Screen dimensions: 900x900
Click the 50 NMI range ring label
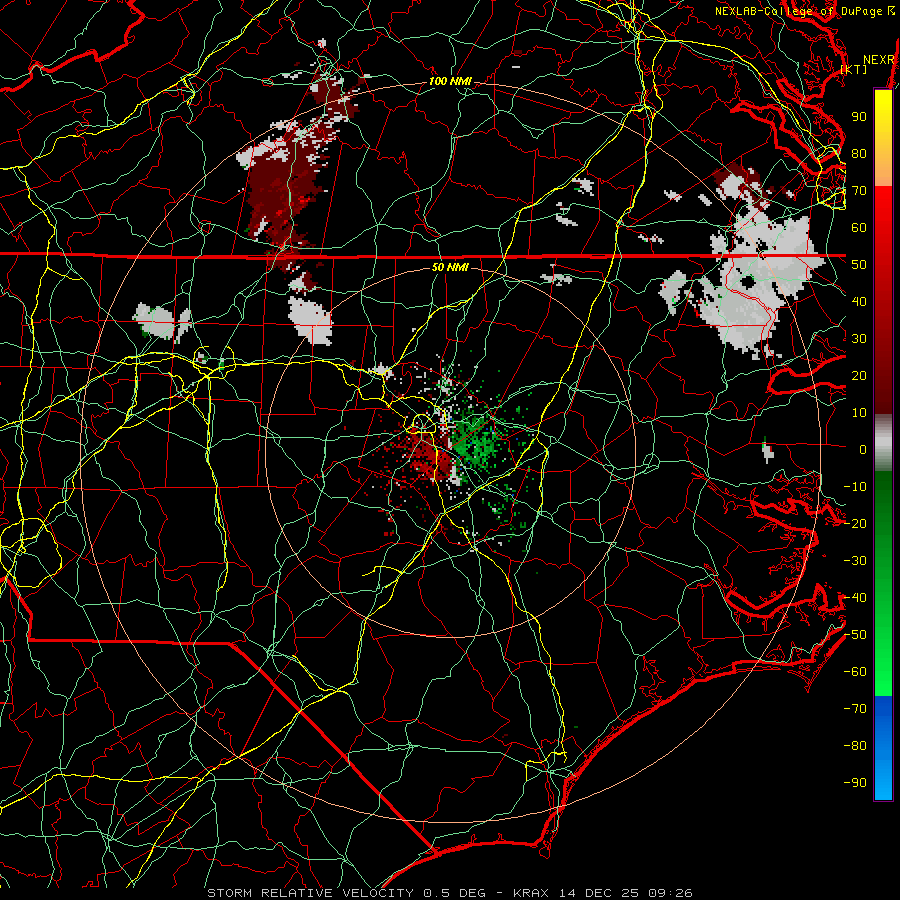[450, 267]
